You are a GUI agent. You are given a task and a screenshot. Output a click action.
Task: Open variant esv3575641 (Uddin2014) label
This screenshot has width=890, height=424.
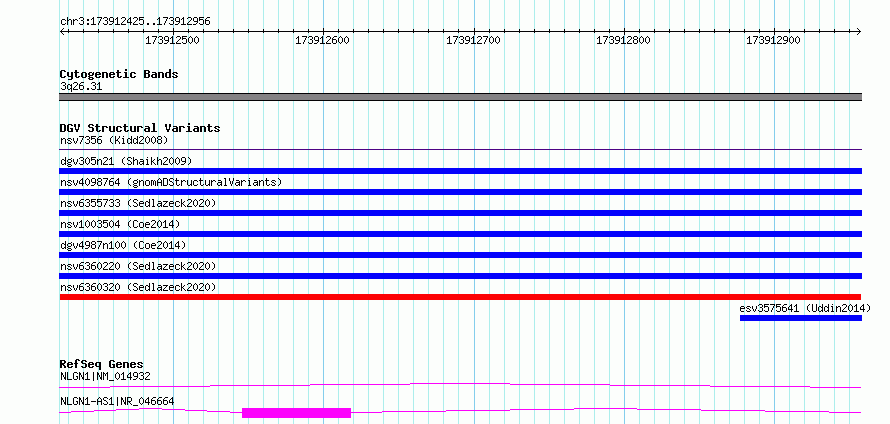click(x=805, y=308)
